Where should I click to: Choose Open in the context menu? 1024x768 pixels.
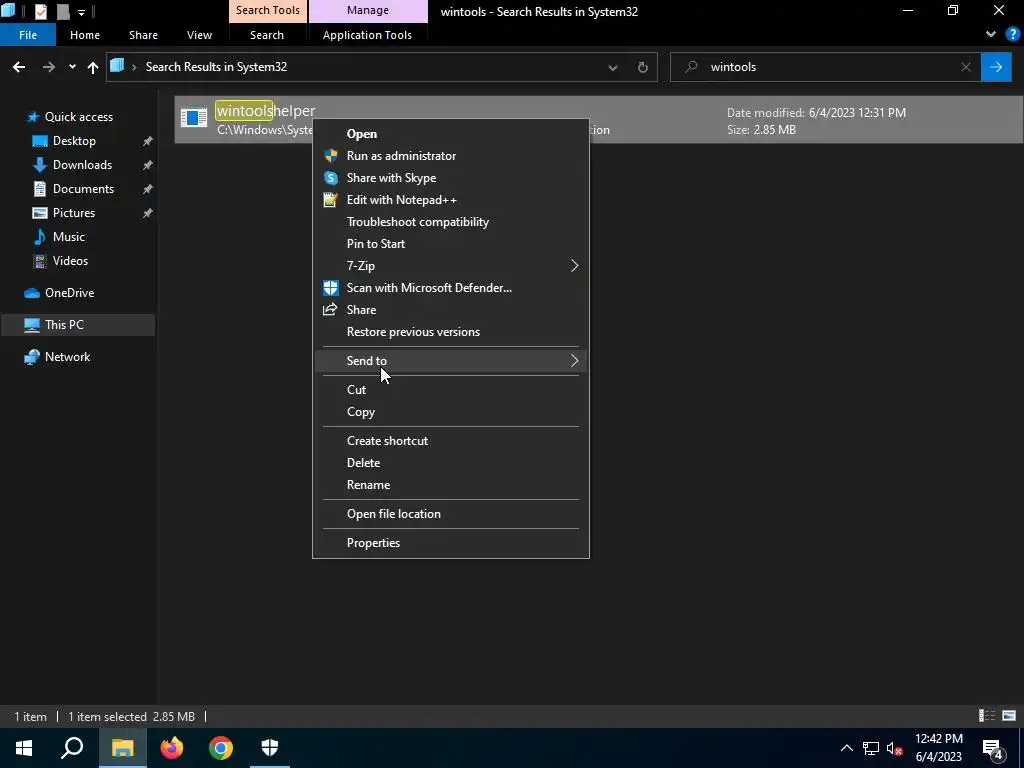tap(451, 134)
